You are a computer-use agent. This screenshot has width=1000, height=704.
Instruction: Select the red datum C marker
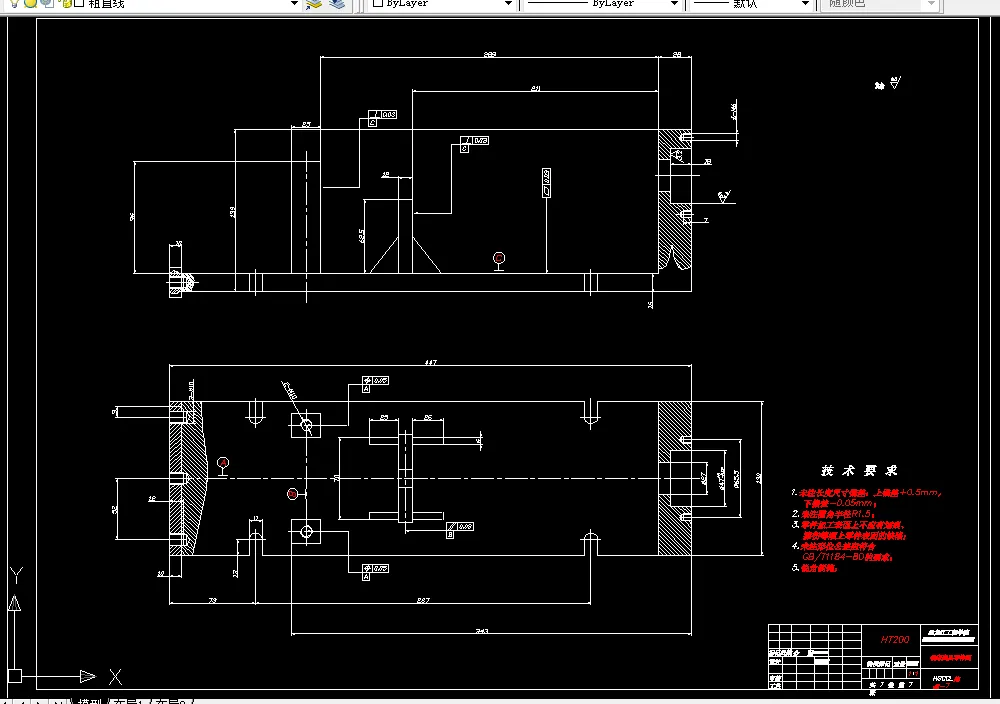499,258
